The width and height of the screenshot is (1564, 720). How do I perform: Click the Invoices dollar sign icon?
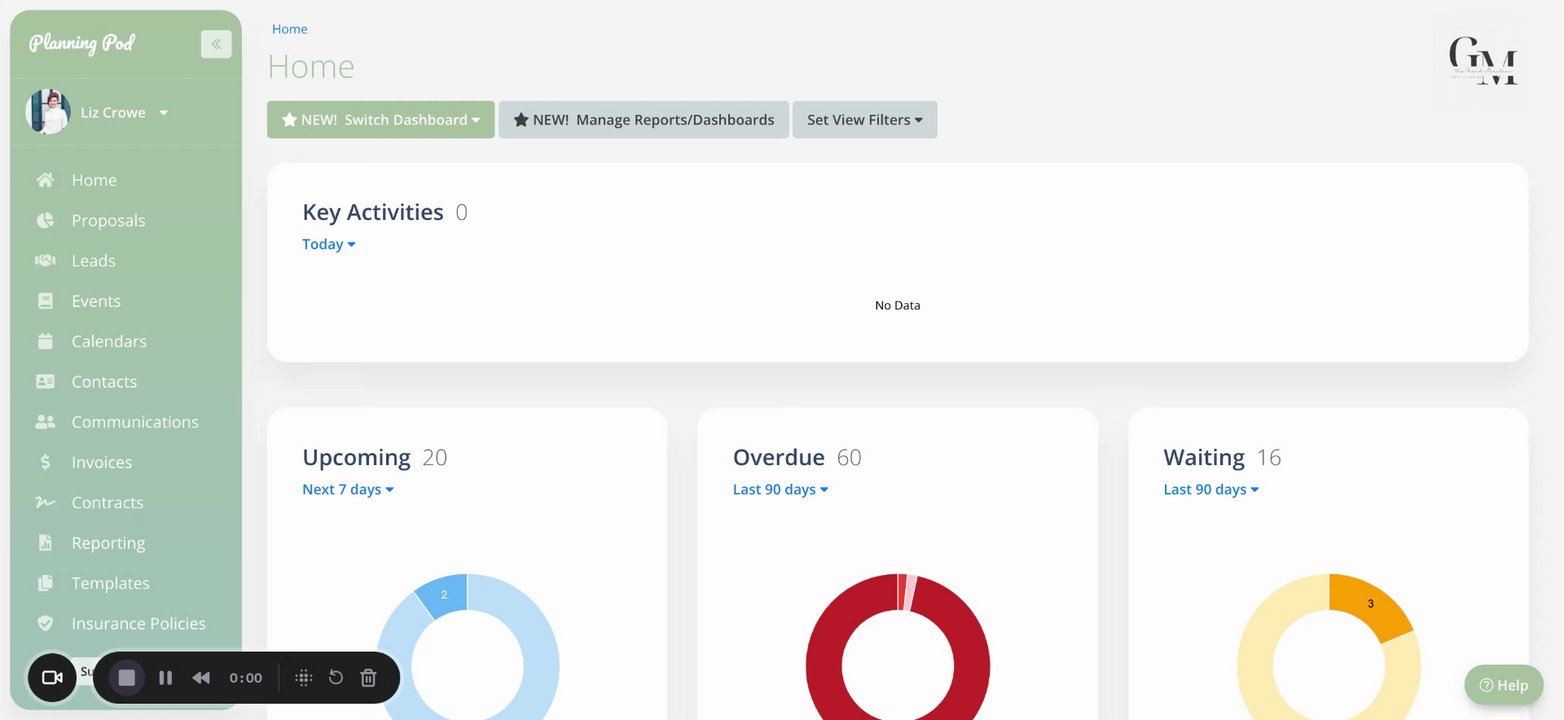coord(45,462)
